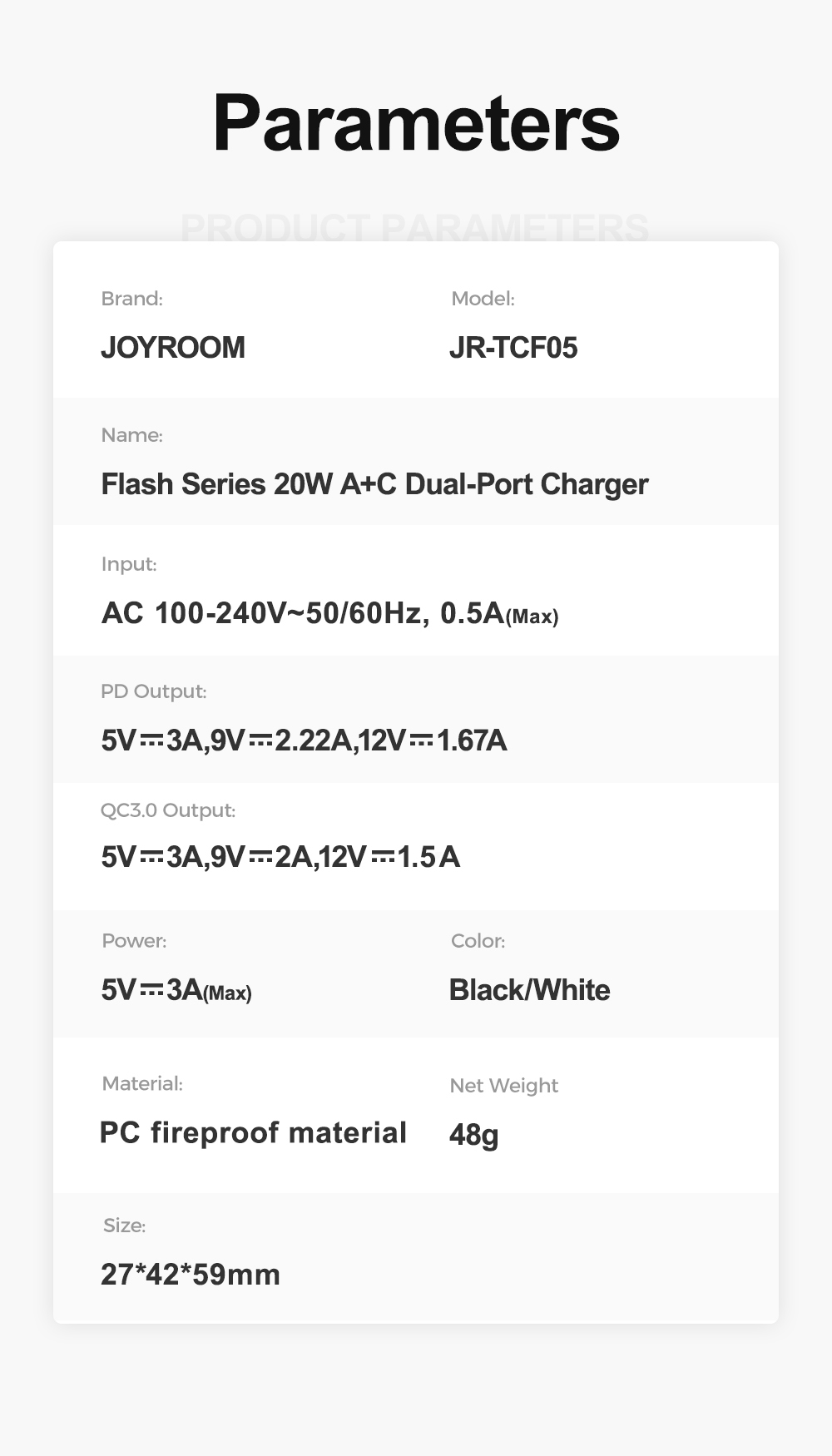Select the PD output value ending 1.67A
This screenshot has width=832, height=1456.
[304, 740]
